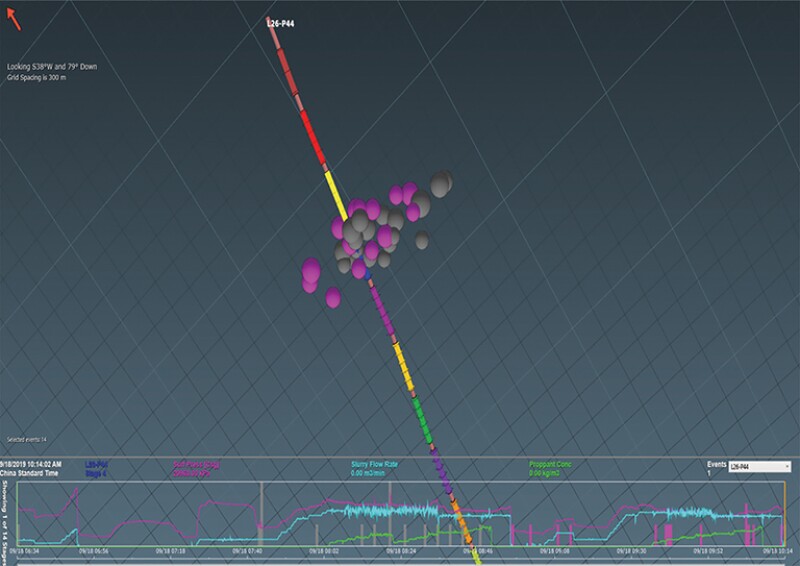Image resolution: width=800 pixels, height=566 pixels.
Task: Open the Events well selector dropdown L26-P44
Action: [x=759, y=466]
